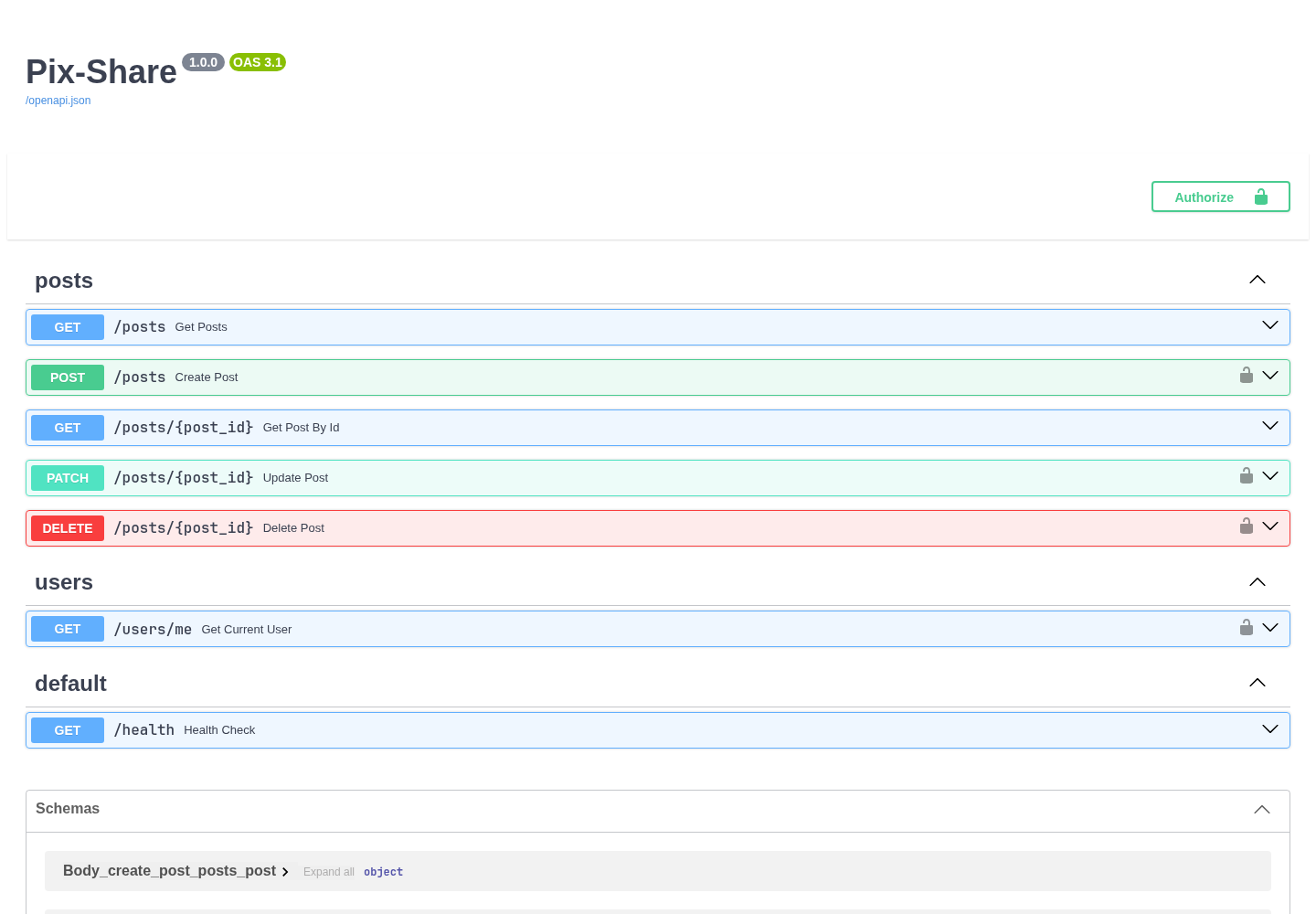Viewport: 1316px width, 914px height.
Task: Click the 'Health Check' summary text
Action: point(219,730)
